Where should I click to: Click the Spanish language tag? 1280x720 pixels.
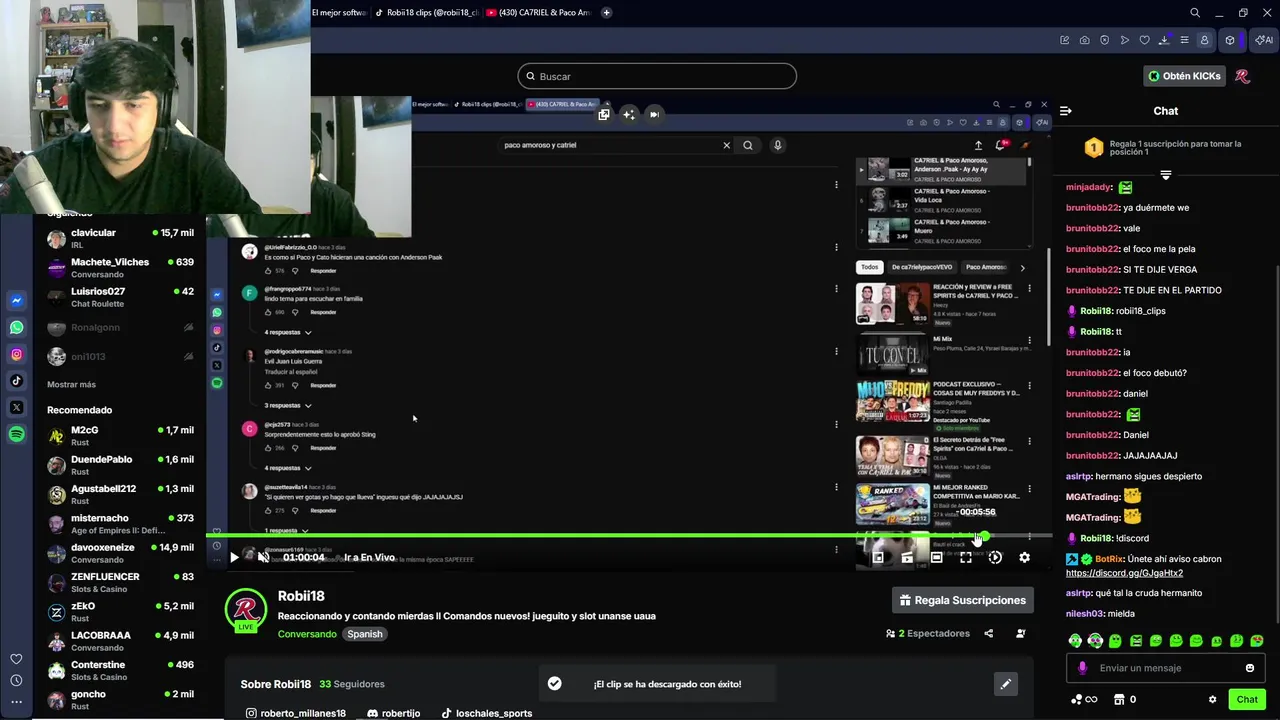pyautogui.click(x=365, y=634)
